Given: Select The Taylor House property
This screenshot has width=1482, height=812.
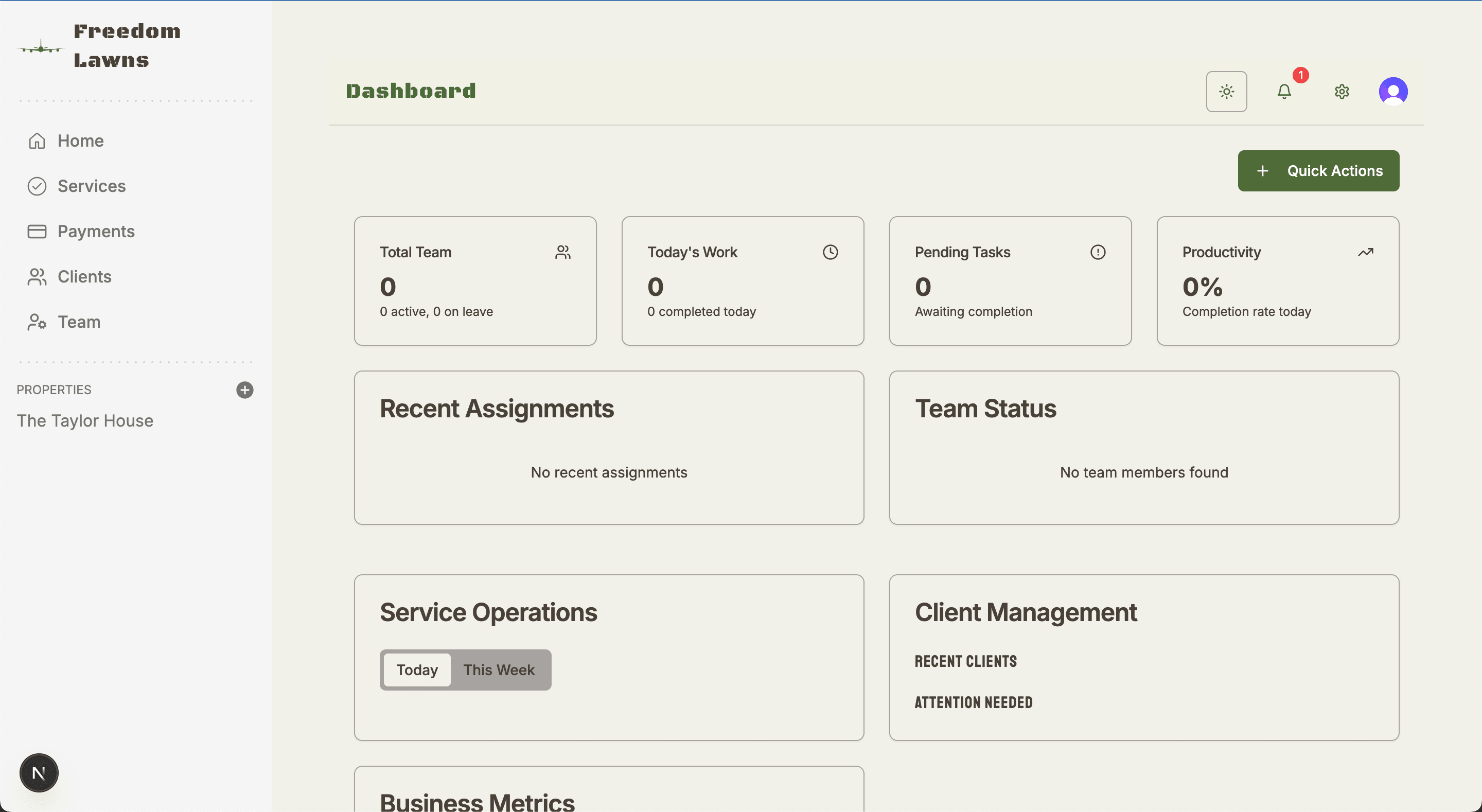Looking at the screenshot, I should tap(84, 421).
